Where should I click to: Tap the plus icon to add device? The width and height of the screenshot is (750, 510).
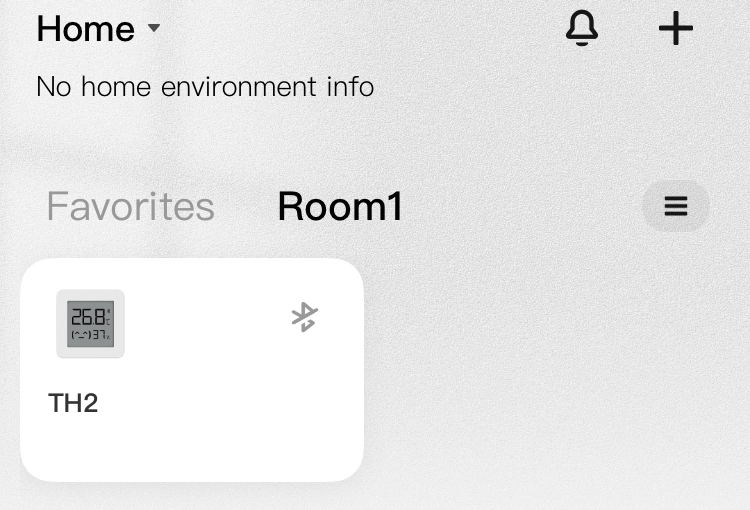pyautogui.click(x=675, y=28)
